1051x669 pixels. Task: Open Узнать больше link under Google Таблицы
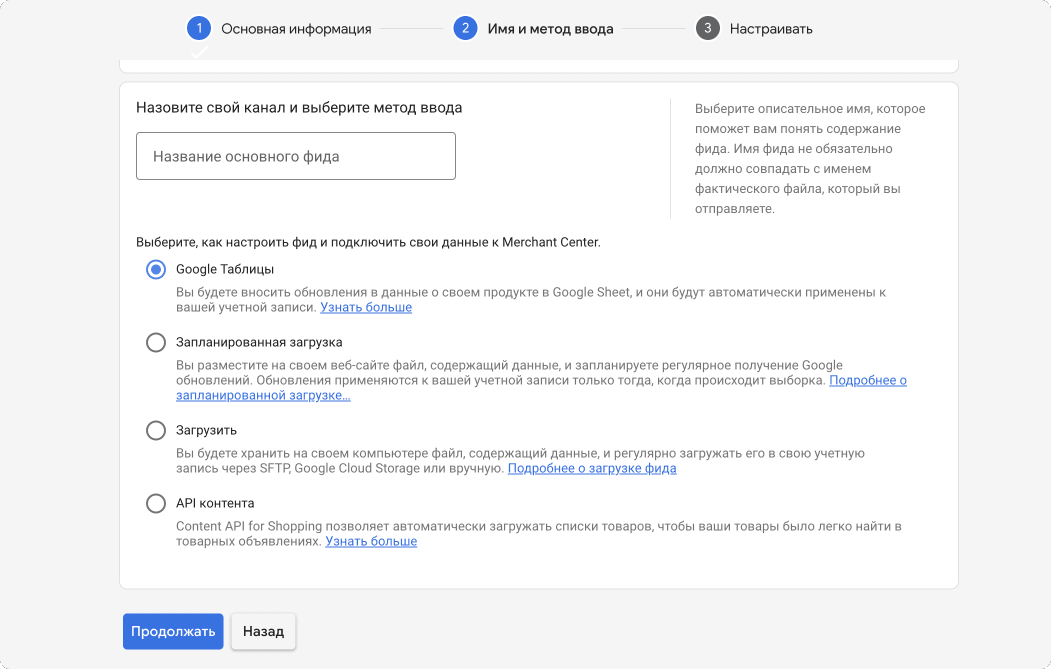(366, 308)
